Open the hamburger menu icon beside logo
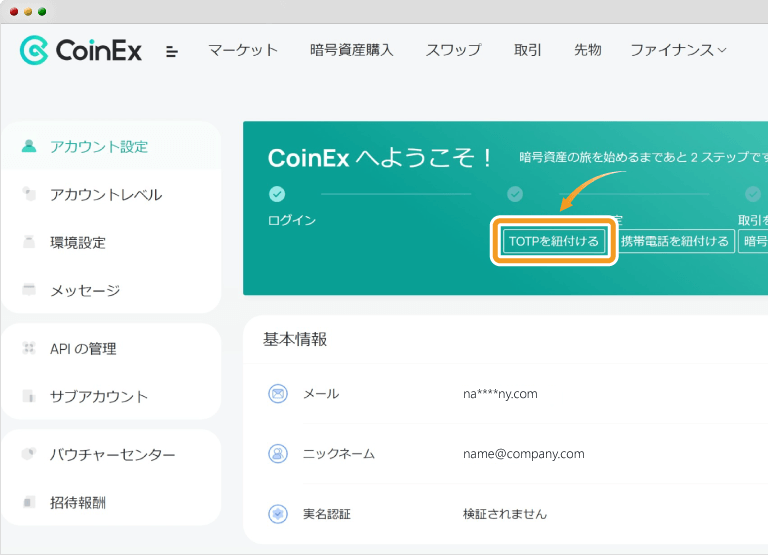Screen dimensions: 768x555 [171, 51]
